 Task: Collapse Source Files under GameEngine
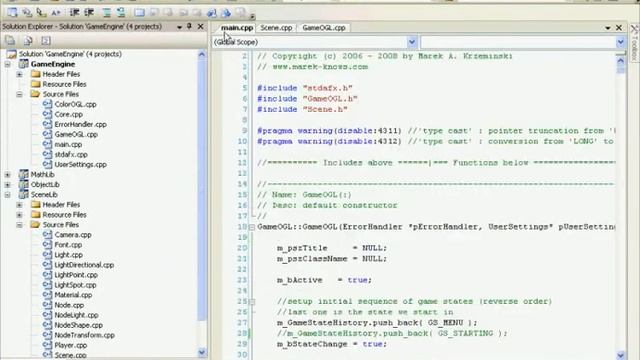click(x=19, y=94)
